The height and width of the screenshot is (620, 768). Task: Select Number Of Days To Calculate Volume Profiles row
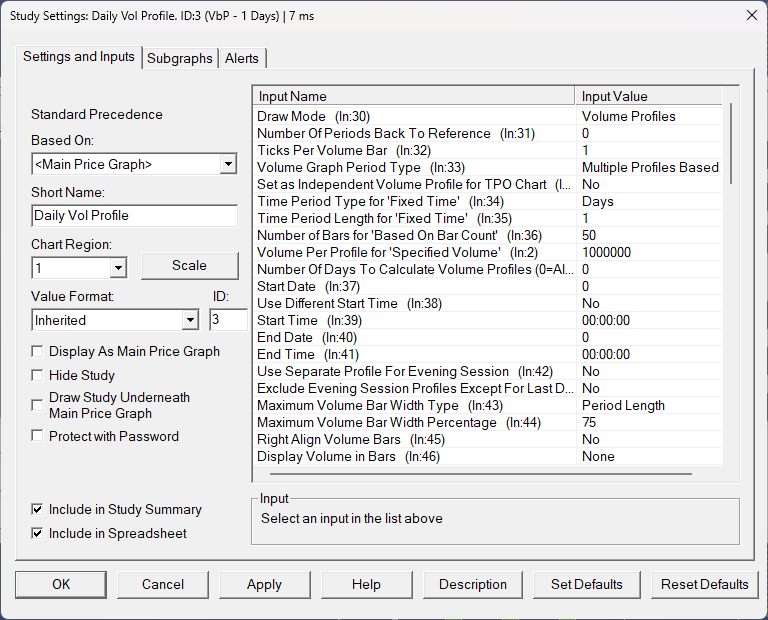click(487, 269)
